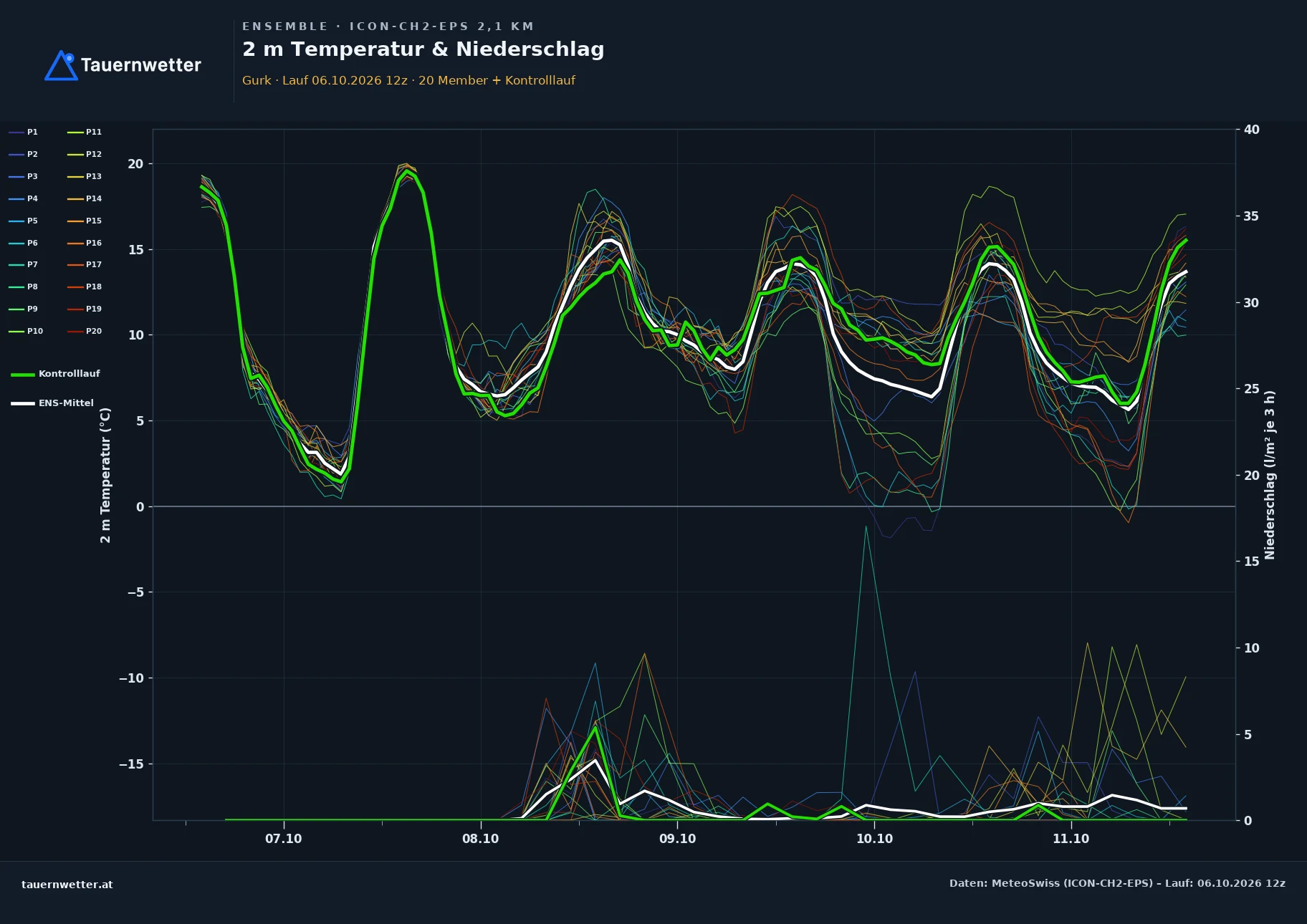Viewport: 1307px width, 924px height.
Task: Select the P4 legend entry
Action: 23,198
